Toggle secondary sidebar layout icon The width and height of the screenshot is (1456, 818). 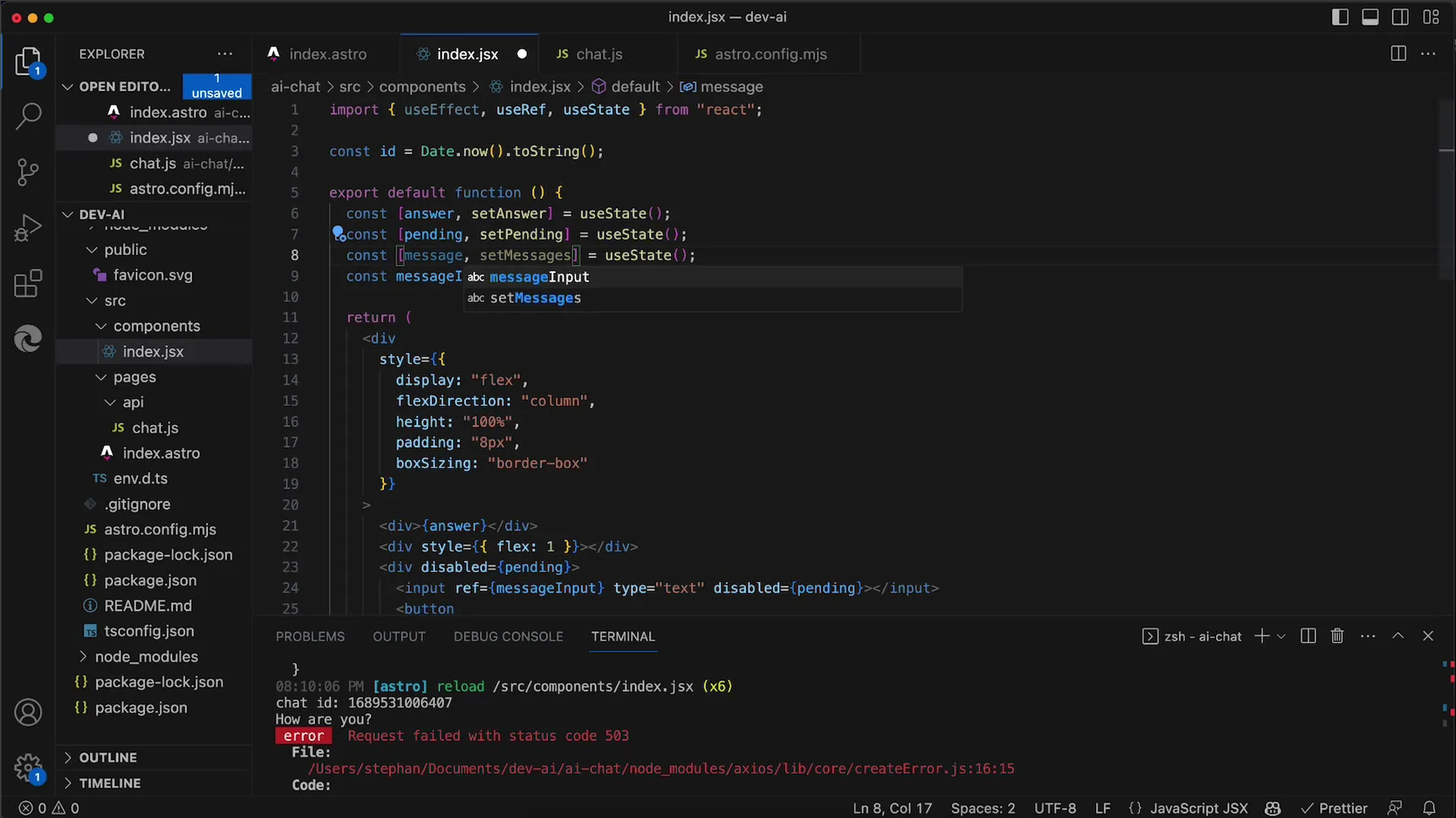[1401, 17]
